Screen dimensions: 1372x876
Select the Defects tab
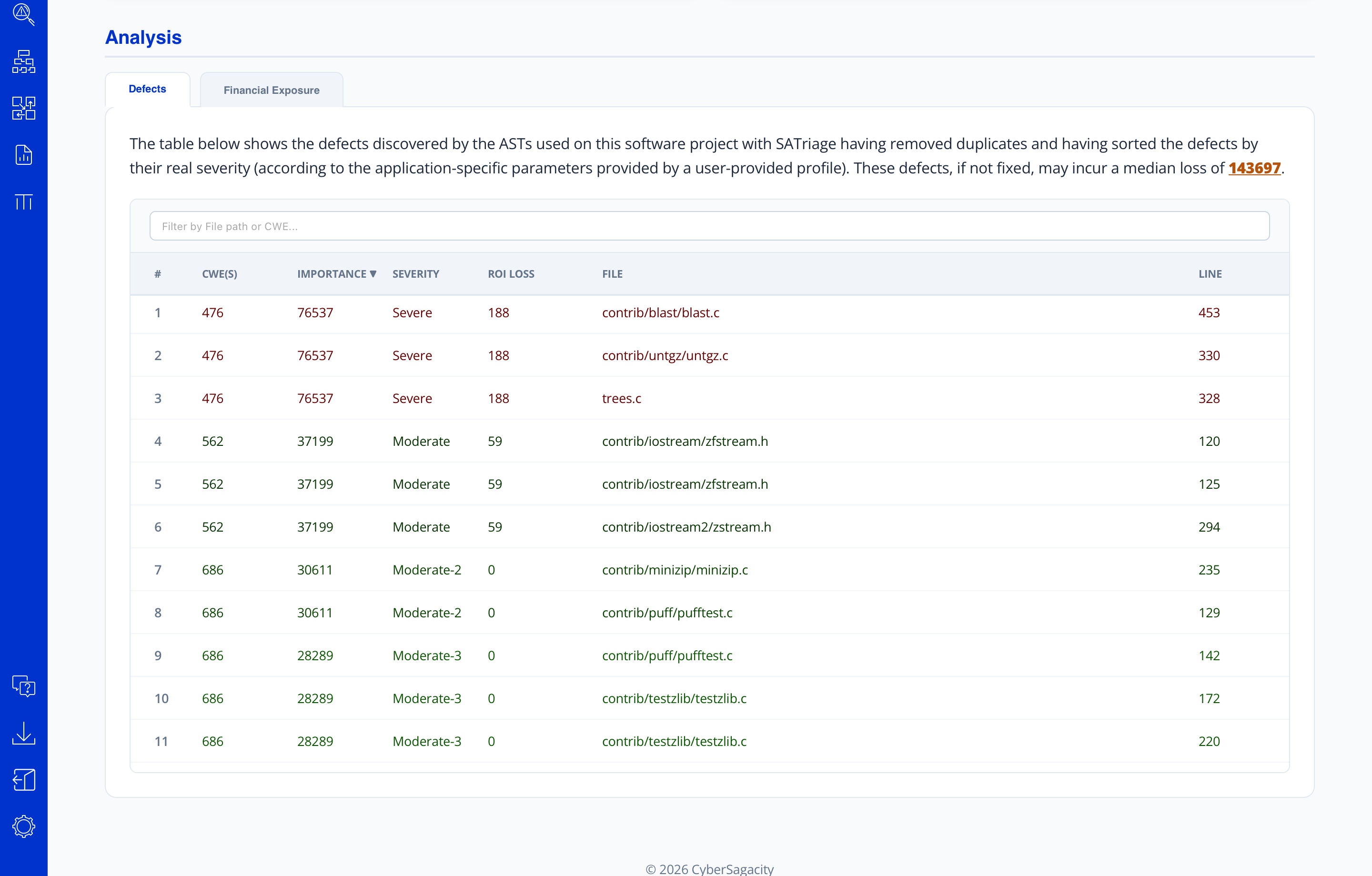(x=147, y=89)
